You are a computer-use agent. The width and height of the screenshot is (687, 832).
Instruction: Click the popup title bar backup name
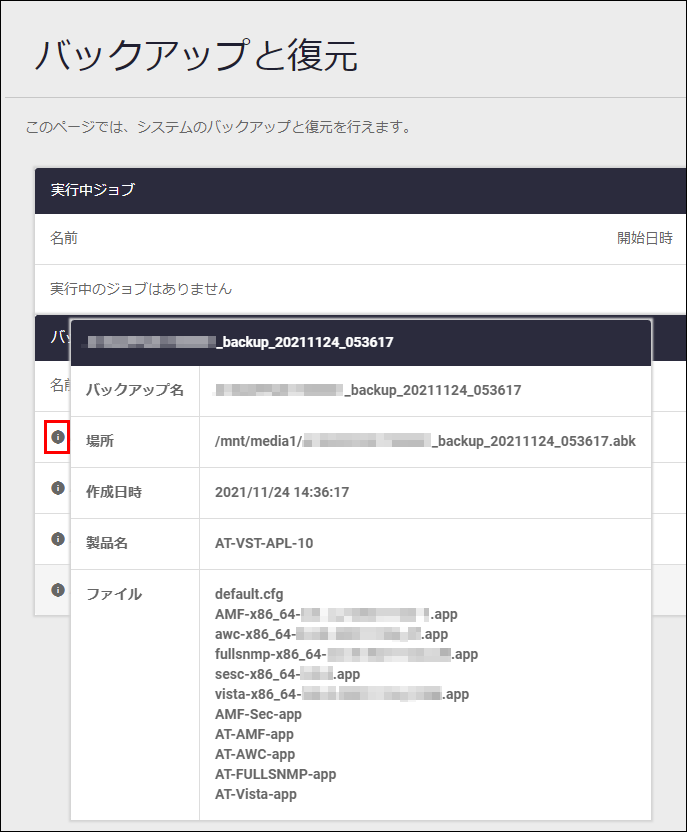tap(240, 342)
